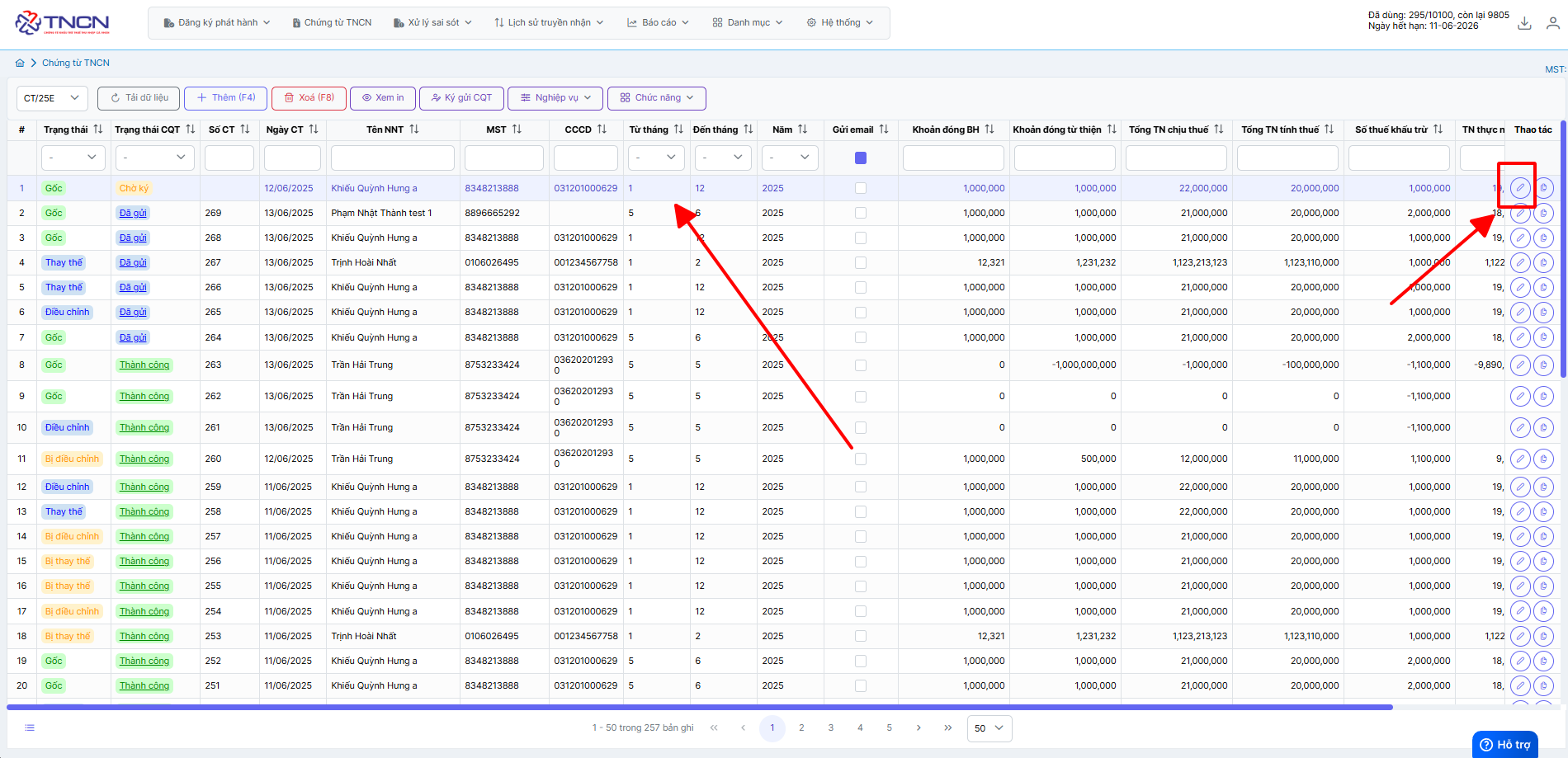The image size is (1568, 758).
Task: Sort by CCCD column
Action: pos(602,129)
